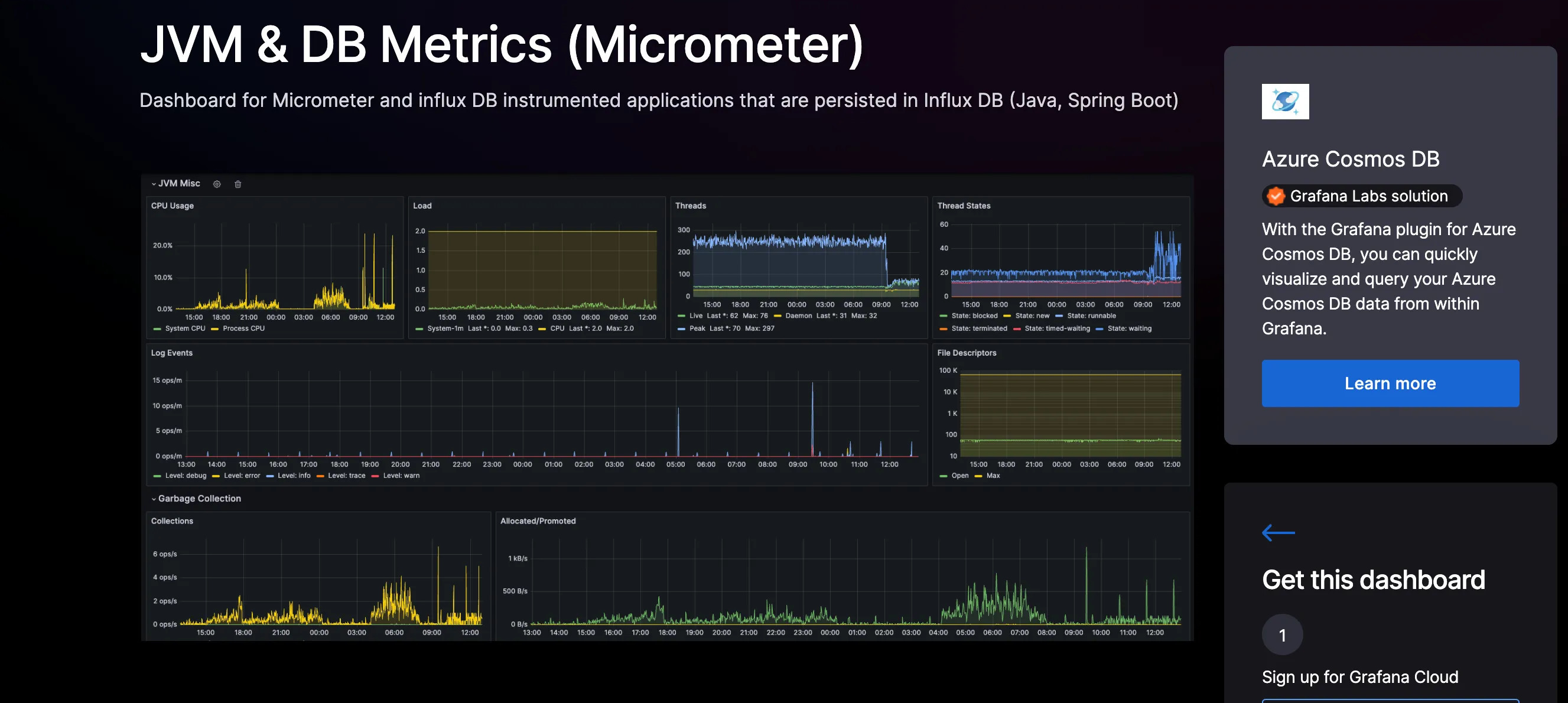Click the Threads panel title
The image size is (1568, 703).
[x=690, y=206]
